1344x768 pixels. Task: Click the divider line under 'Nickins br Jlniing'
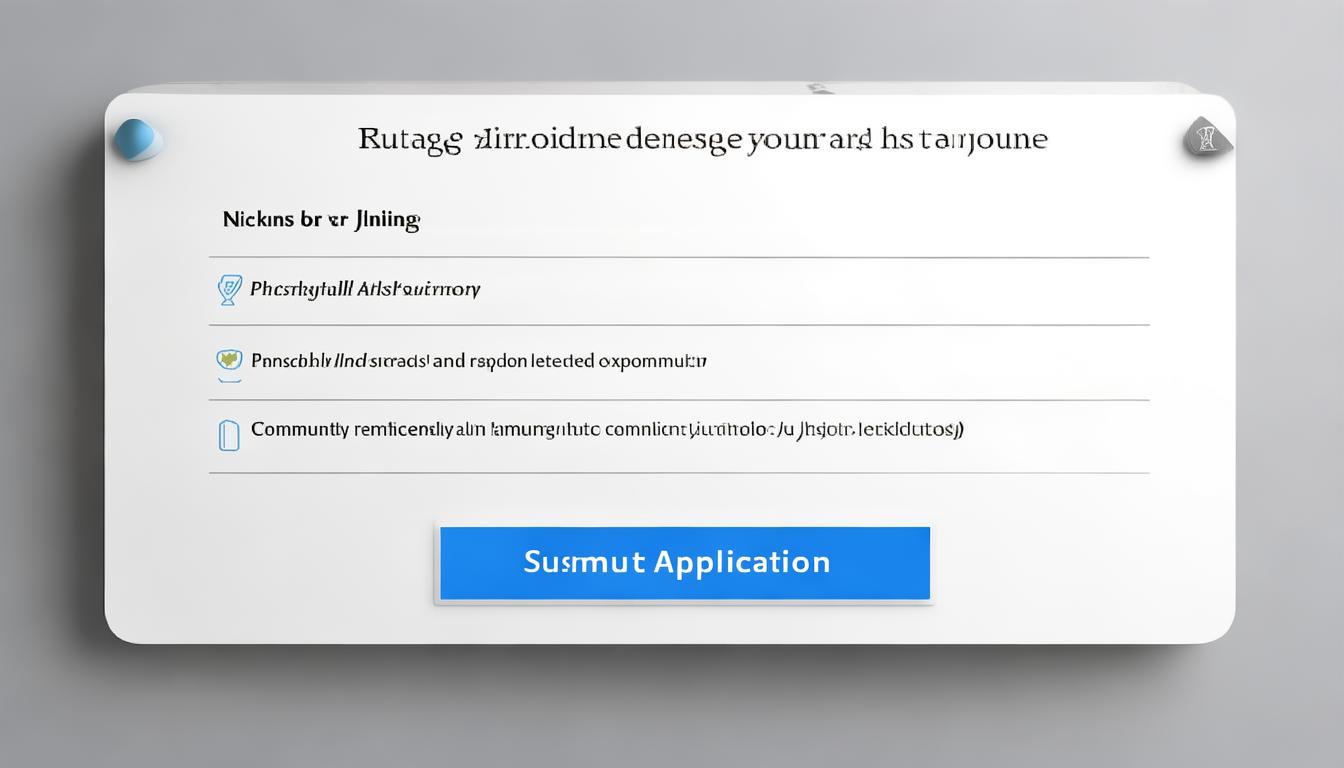point(678,258)
